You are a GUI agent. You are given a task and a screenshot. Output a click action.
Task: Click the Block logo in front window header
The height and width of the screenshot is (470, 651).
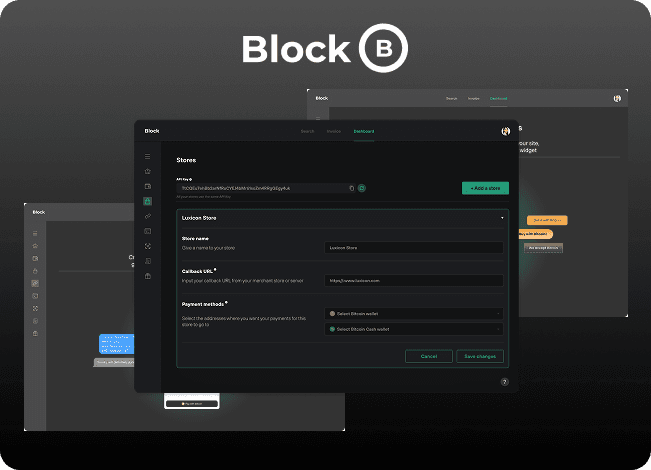(x=152, y=131)
